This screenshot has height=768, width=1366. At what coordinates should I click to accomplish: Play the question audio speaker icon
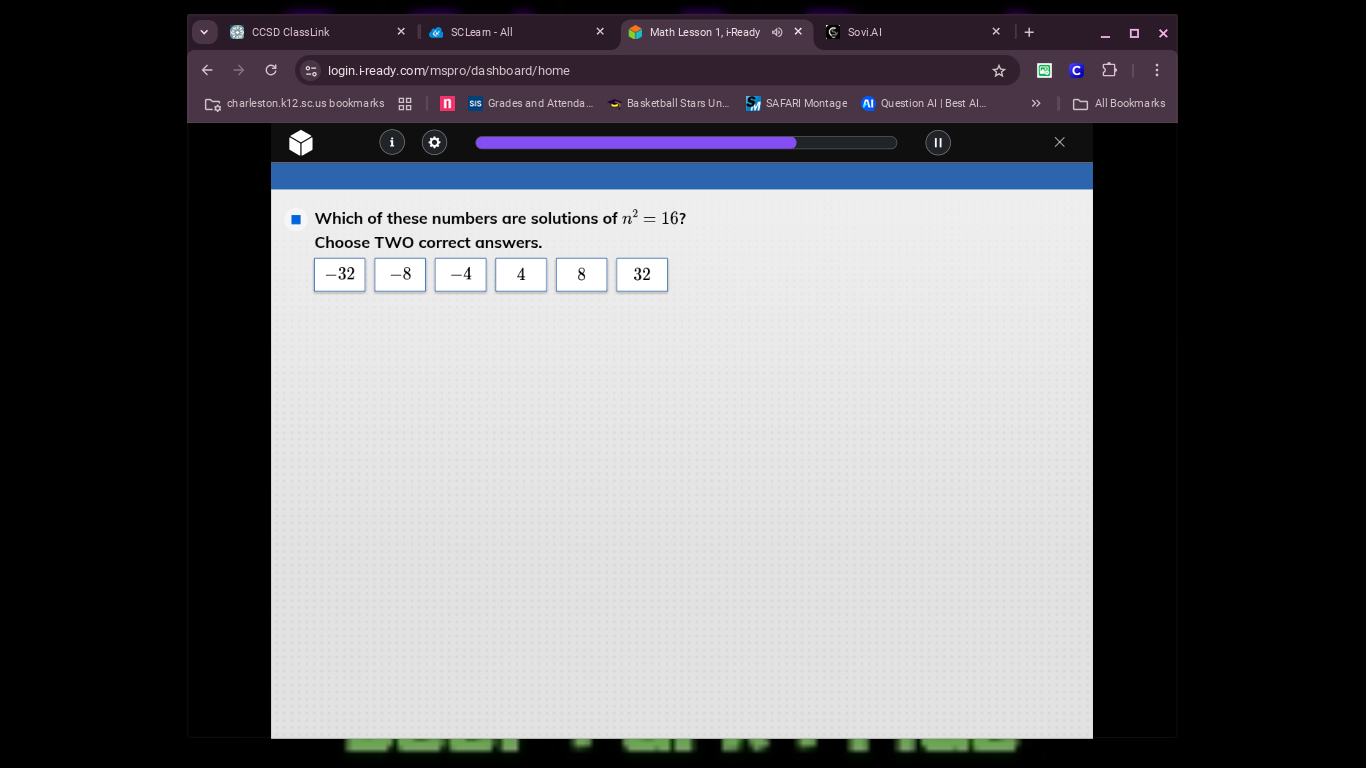(296, 219)
